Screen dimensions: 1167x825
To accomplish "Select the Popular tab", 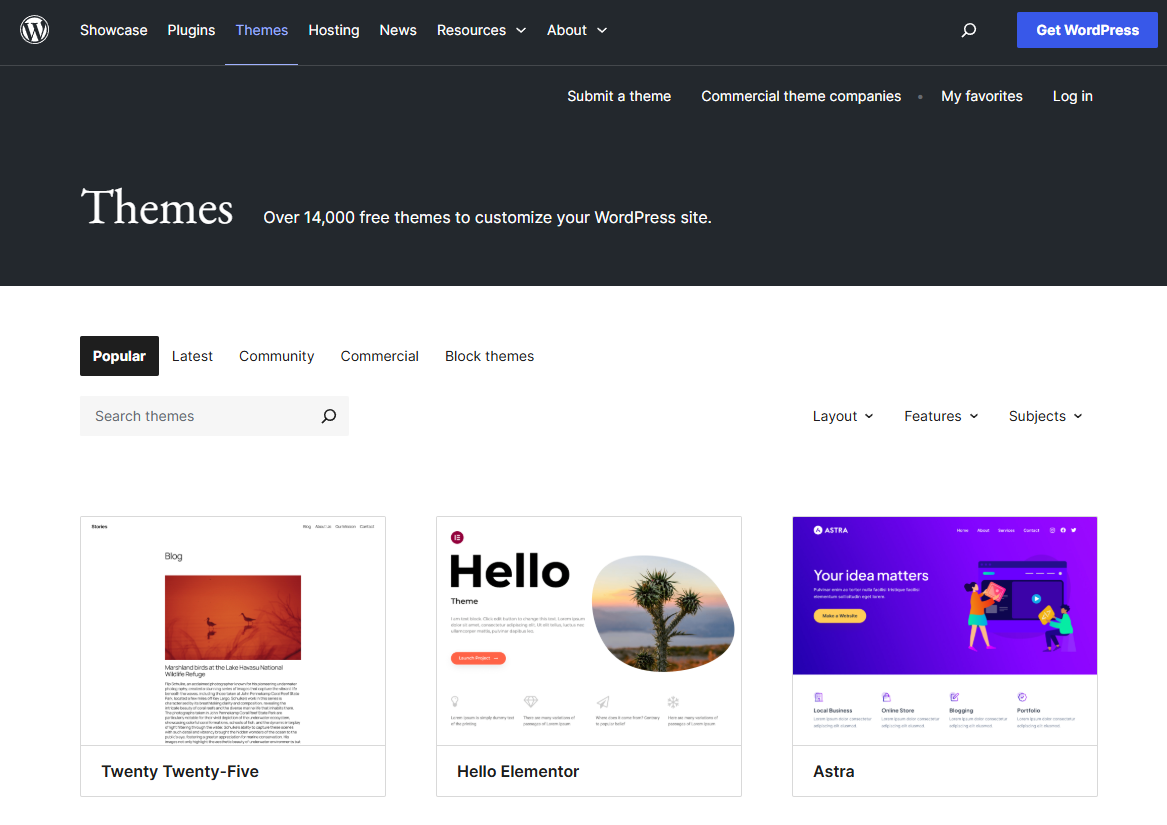I will click(x=119, y=356).
